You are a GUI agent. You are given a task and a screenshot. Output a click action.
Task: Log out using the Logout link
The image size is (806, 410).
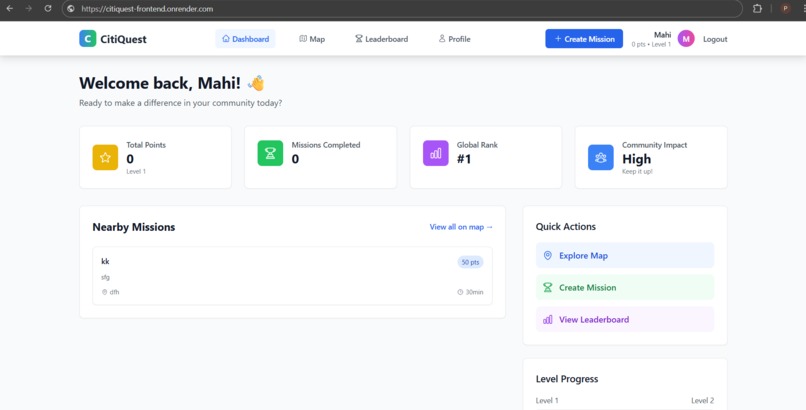click(715, 39)
